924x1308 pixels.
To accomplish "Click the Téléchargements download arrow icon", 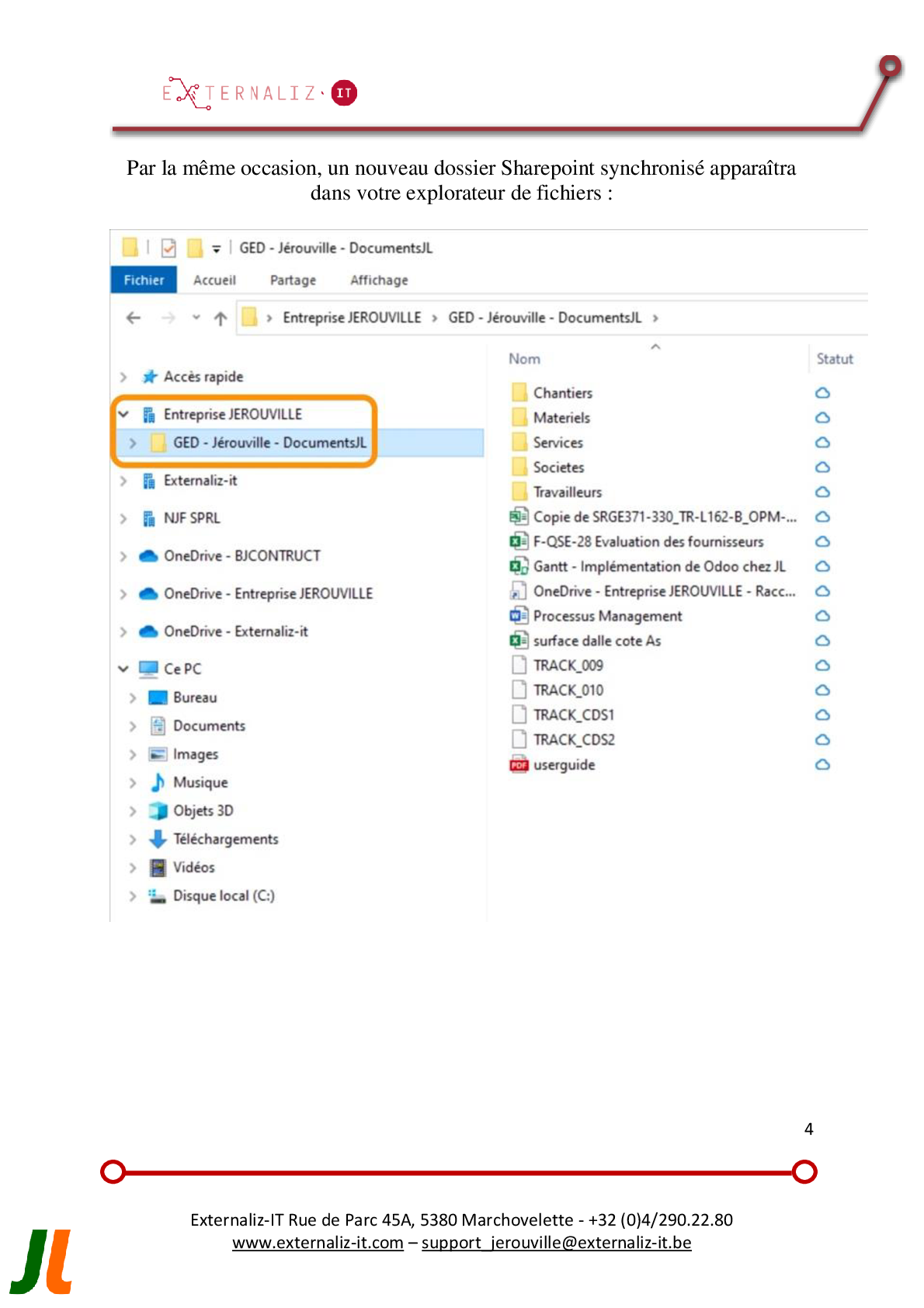I will coord(158,839).
